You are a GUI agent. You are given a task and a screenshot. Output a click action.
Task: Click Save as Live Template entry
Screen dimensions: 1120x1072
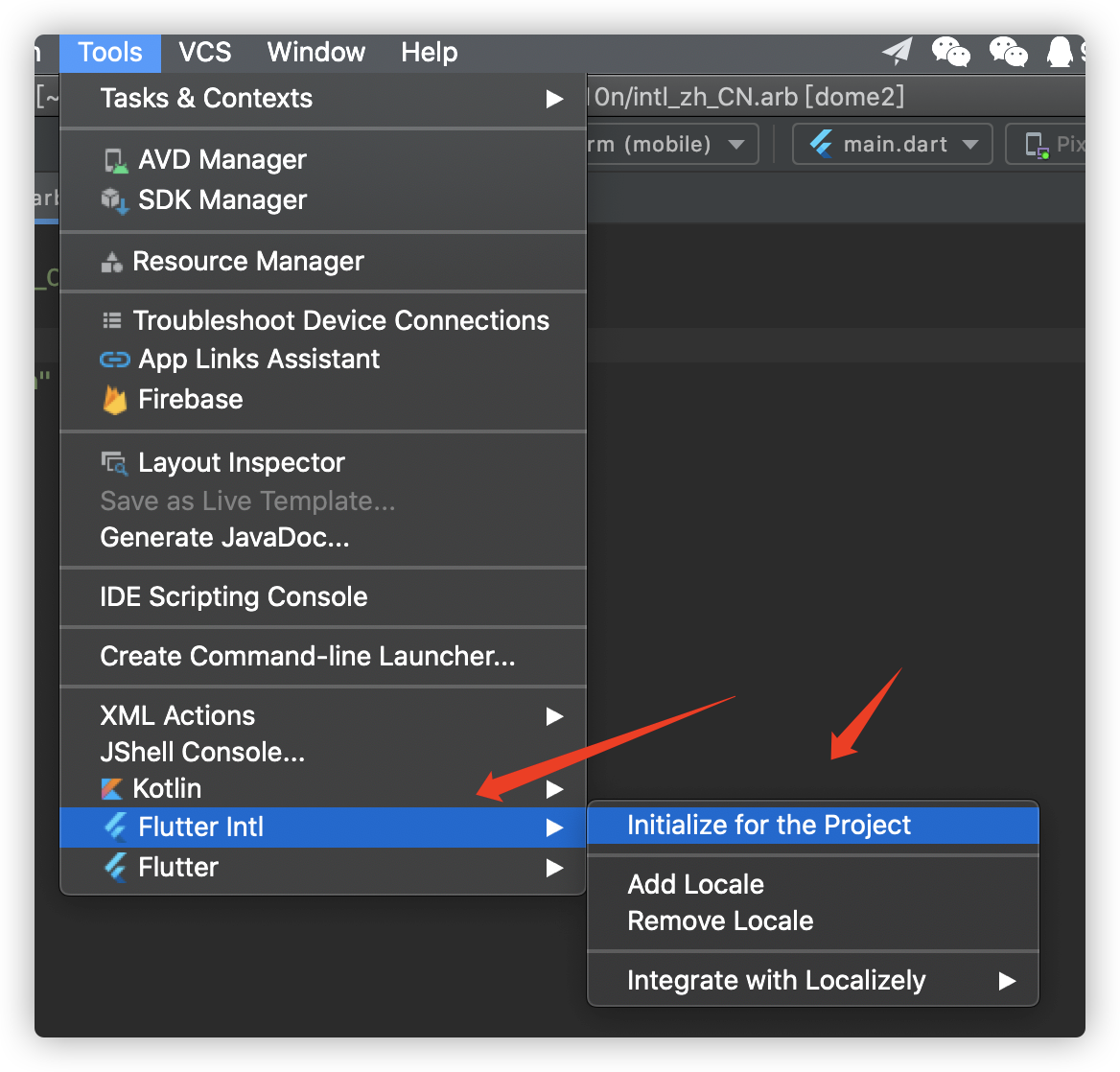click(x=323, y=501)
